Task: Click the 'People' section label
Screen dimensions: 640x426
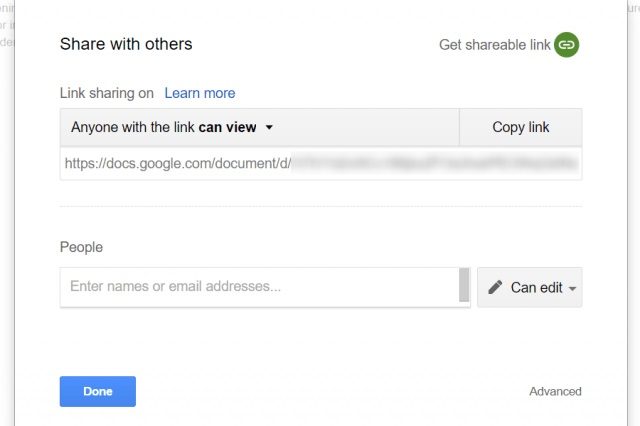Action: (x=81, y=247)
